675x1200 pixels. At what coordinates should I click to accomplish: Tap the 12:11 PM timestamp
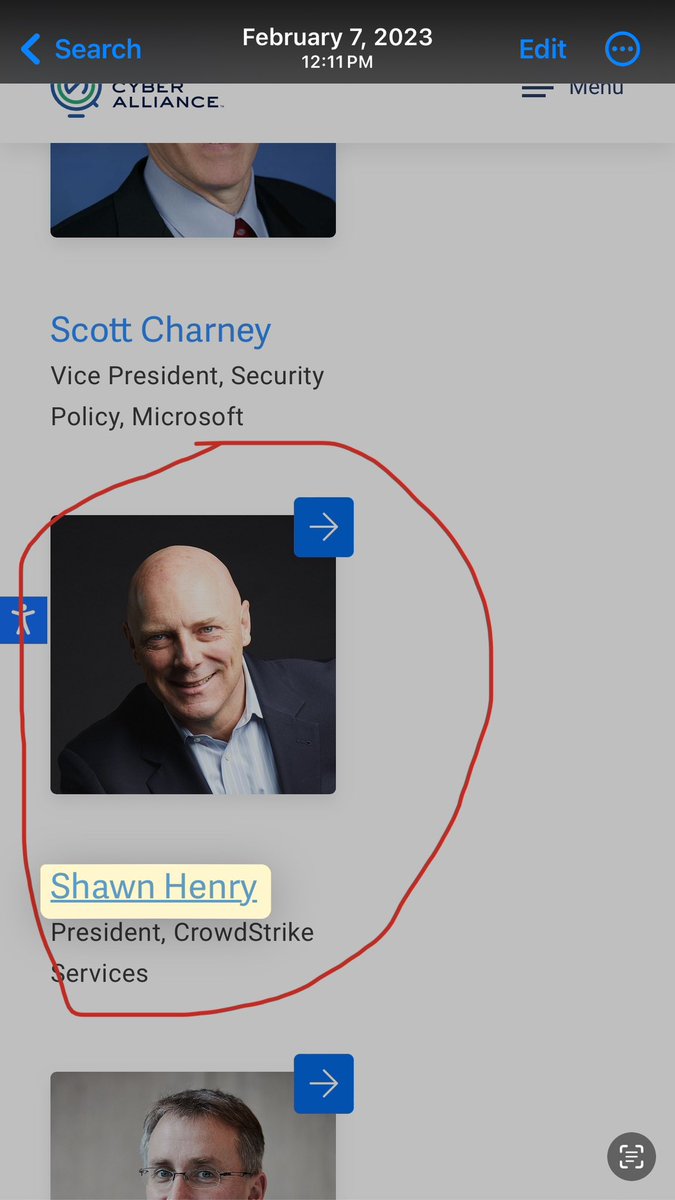(337, 62)
